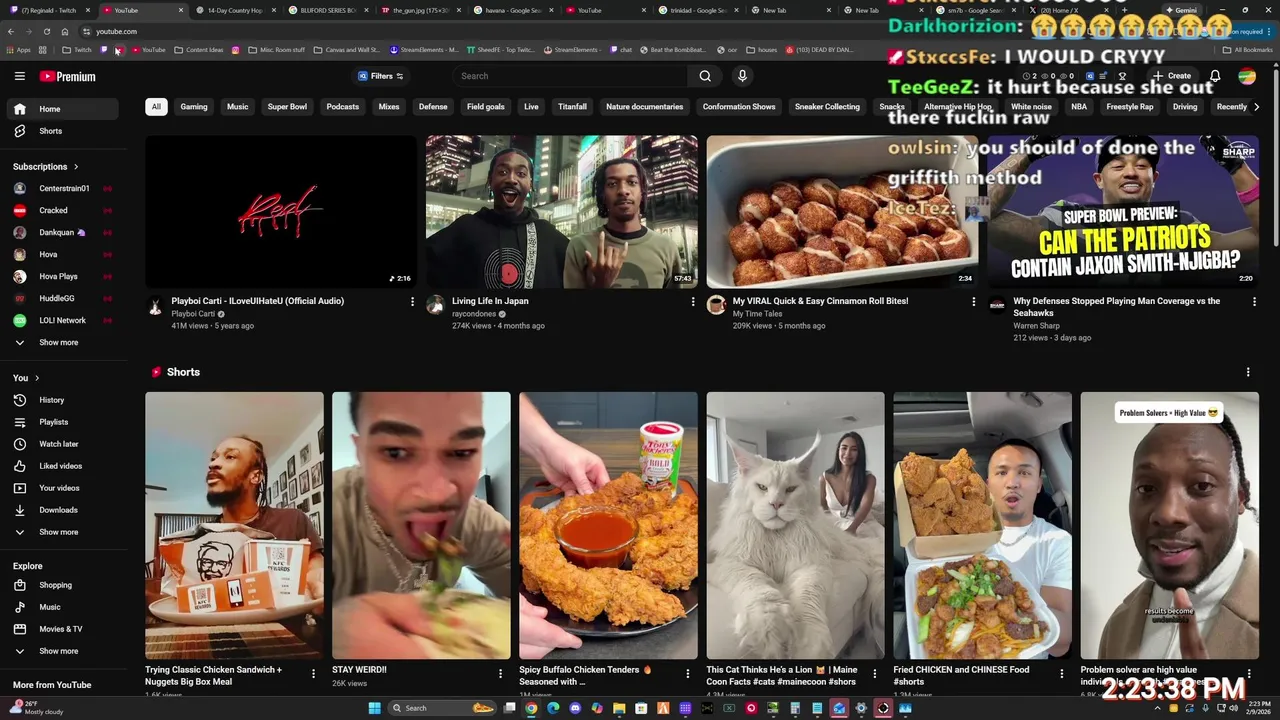The image size is (1280, 720).
Task: Open Trying Classic Chicken Sandwich short
Action: point(234,525)
